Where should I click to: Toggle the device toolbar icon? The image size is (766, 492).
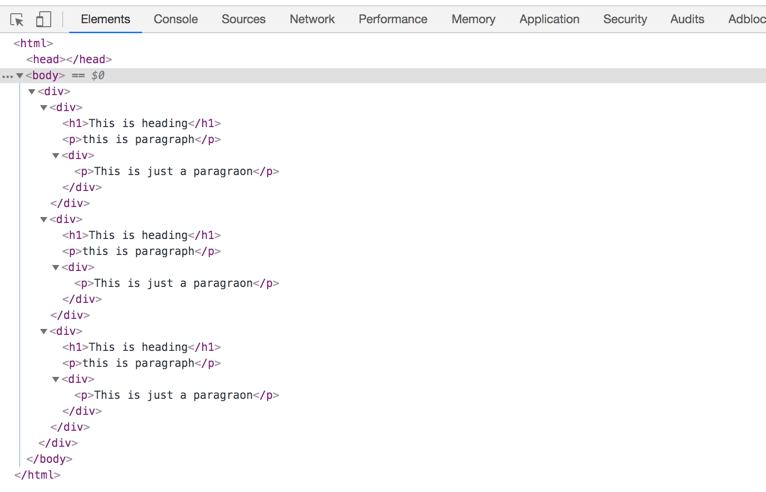tap(43, 20)
